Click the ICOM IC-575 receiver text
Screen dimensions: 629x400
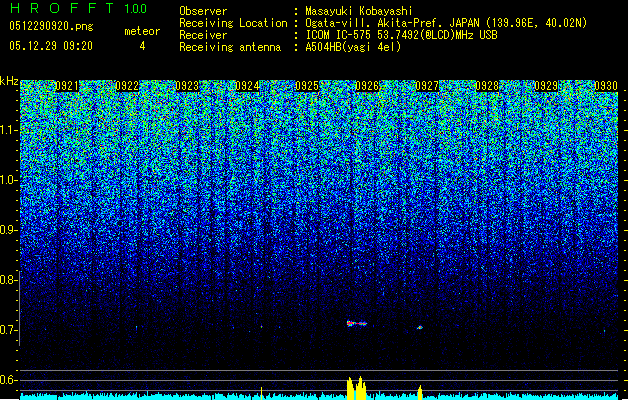pos(401,35)
